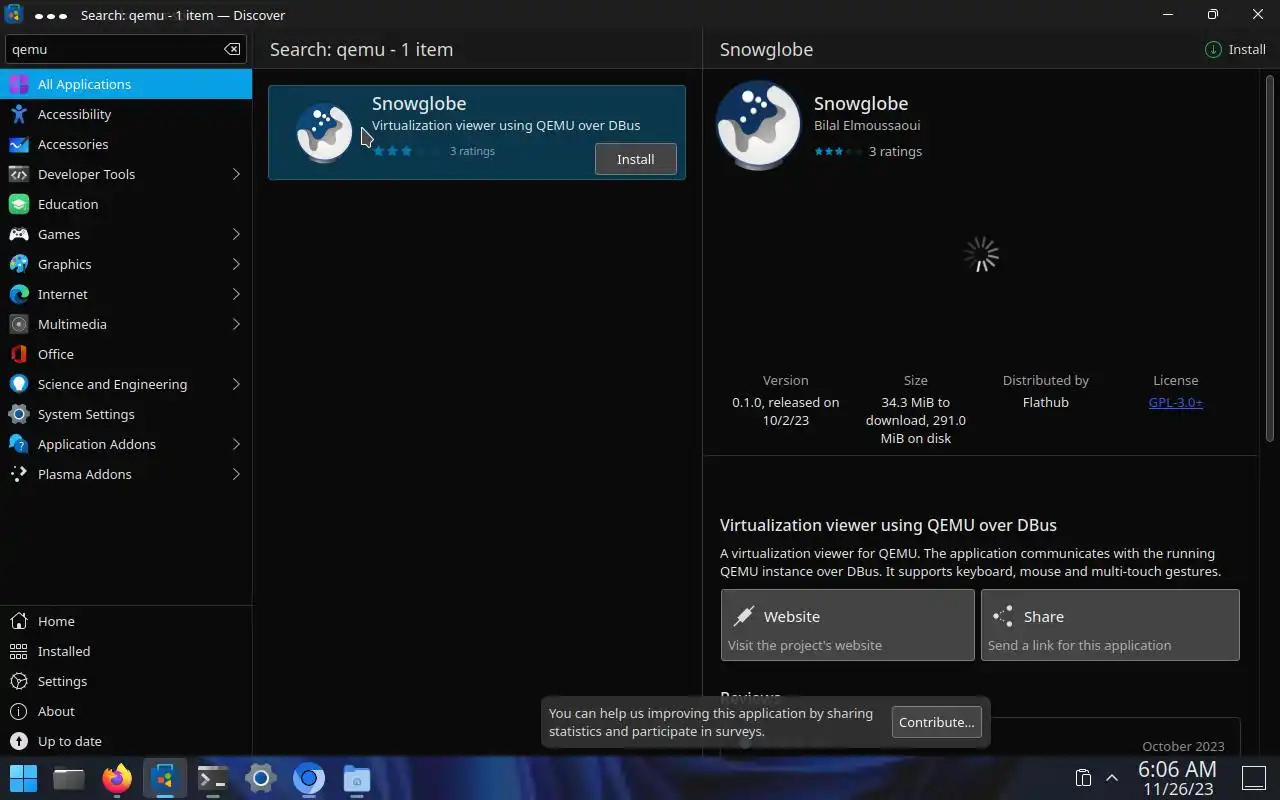Select the Accessibility category label

coord(74,114)
